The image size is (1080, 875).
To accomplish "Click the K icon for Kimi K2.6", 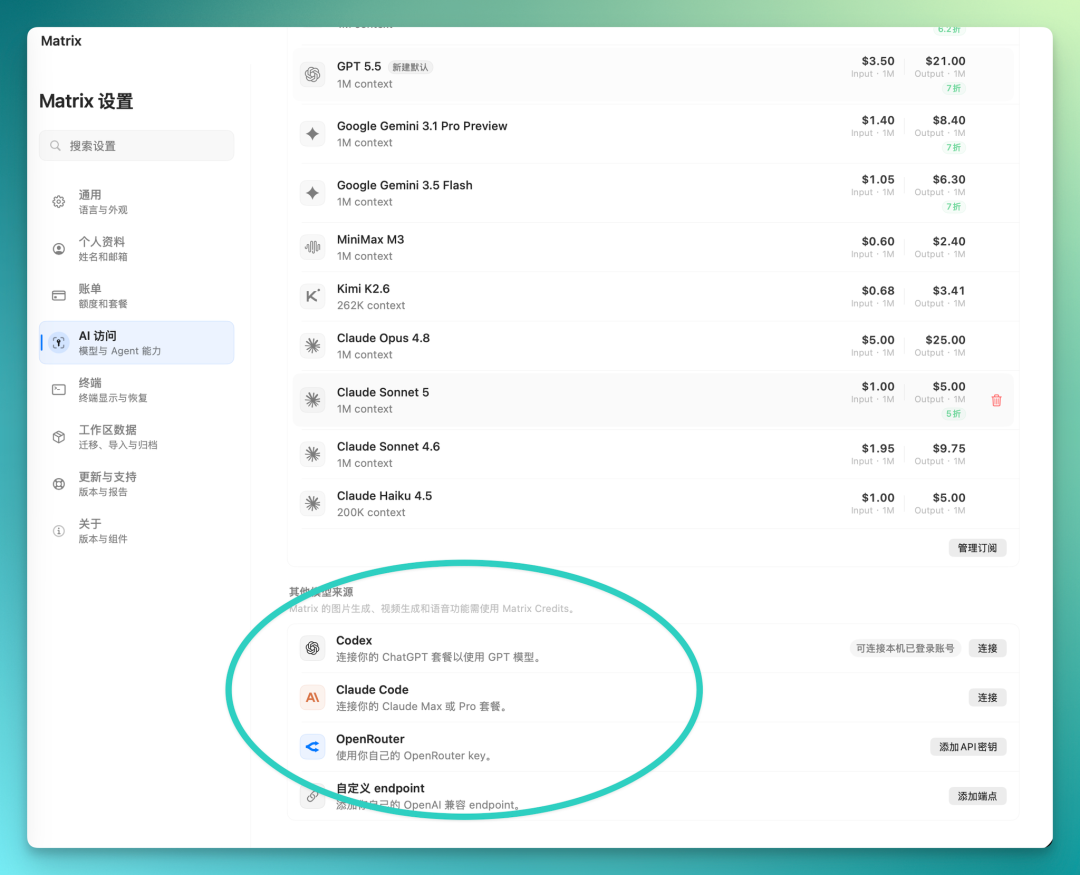I will 313,296.
